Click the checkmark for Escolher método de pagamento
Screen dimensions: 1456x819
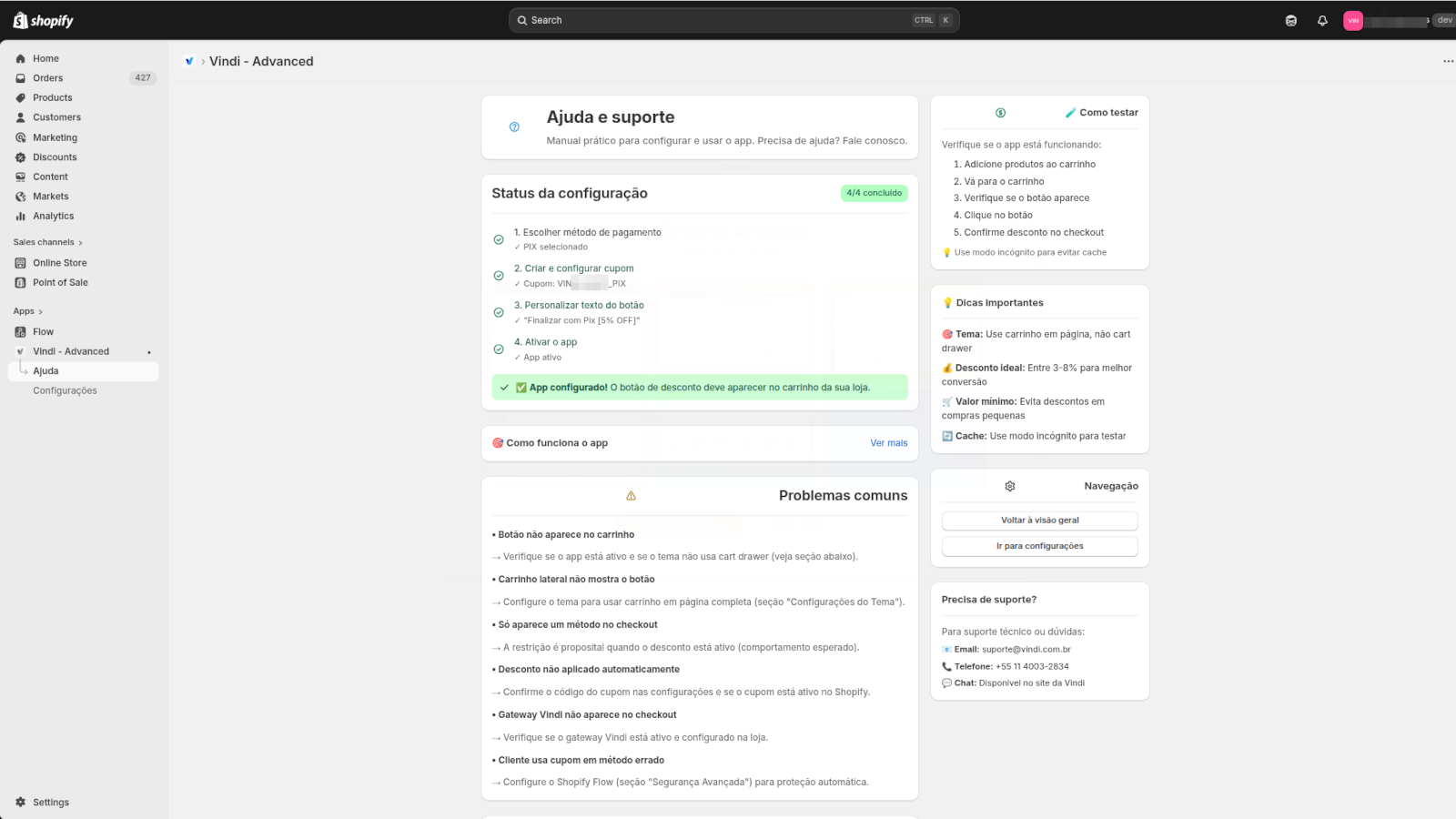coord(499,239)
